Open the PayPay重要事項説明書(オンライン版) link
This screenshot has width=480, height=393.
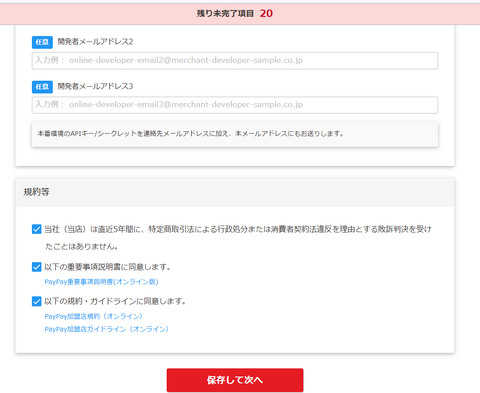(x=101, y=282)
